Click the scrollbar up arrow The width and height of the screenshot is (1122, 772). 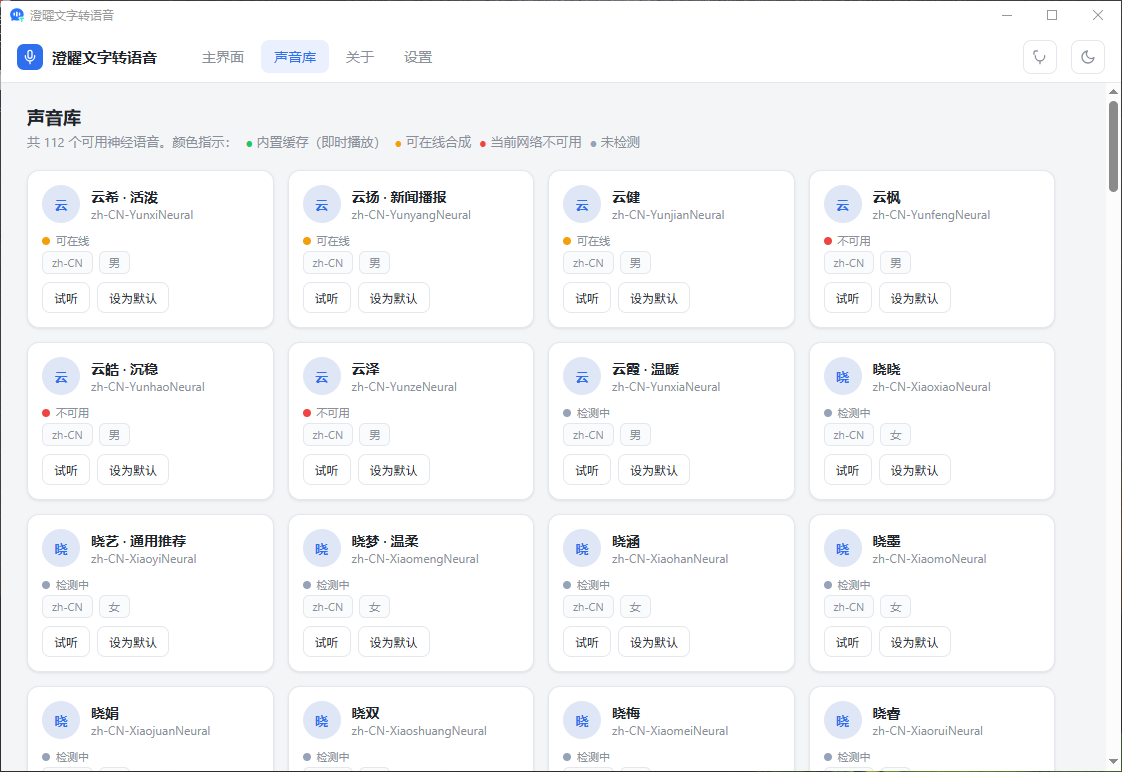1113,92
